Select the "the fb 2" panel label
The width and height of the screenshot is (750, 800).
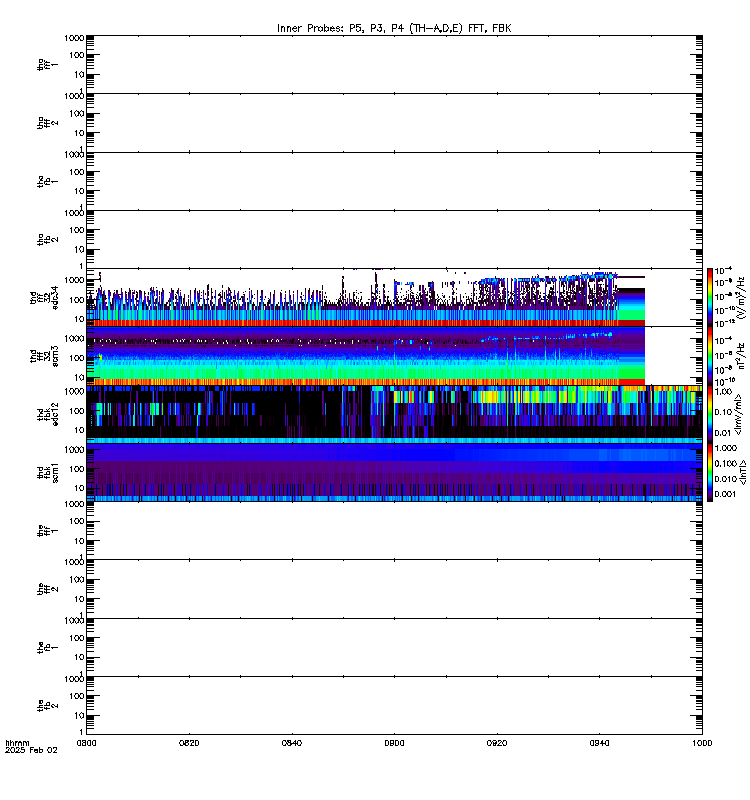click(47, 706)
